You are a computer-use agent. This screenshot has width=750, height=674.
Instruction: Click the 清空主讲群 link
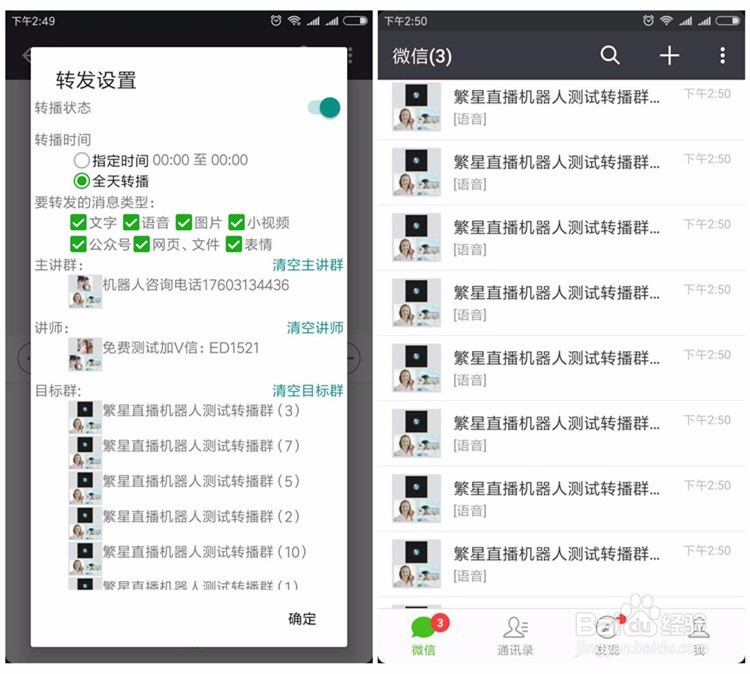(x=308, y=265)
